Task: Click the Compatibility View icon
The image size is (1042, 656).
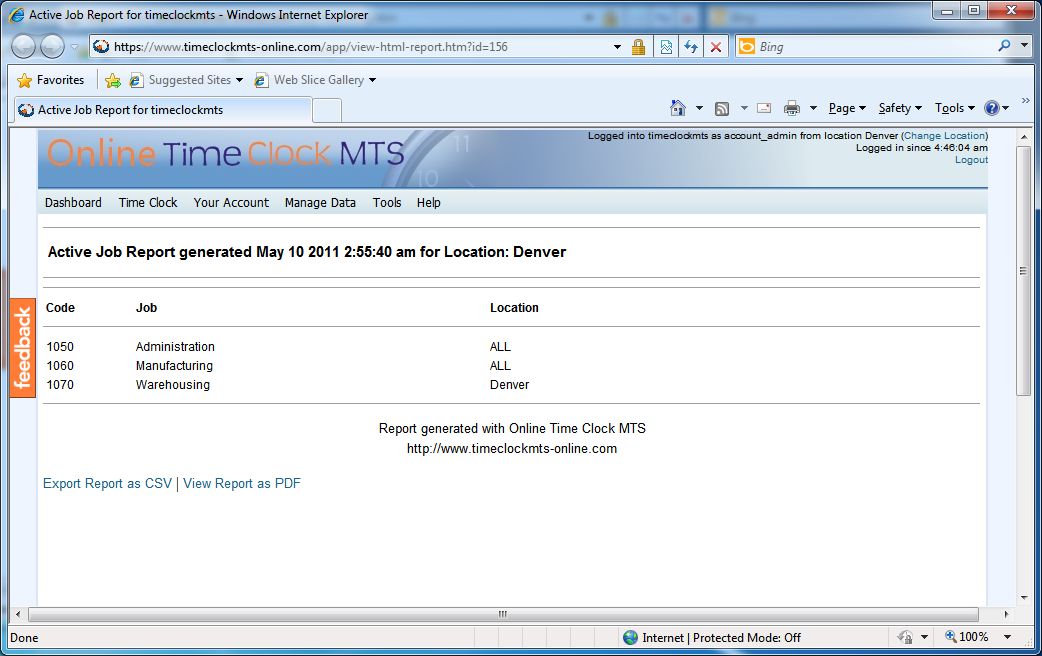Action: pyautogui.click(x=666, y=47)
